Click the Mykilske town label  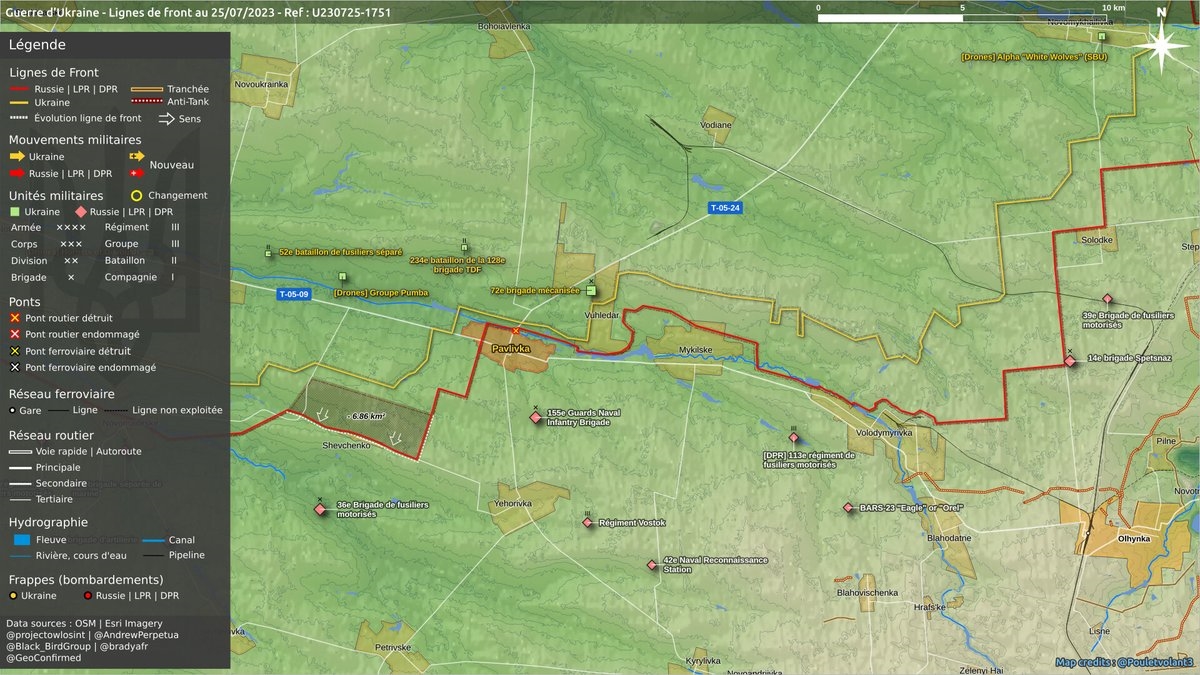(x=695, y=351)
